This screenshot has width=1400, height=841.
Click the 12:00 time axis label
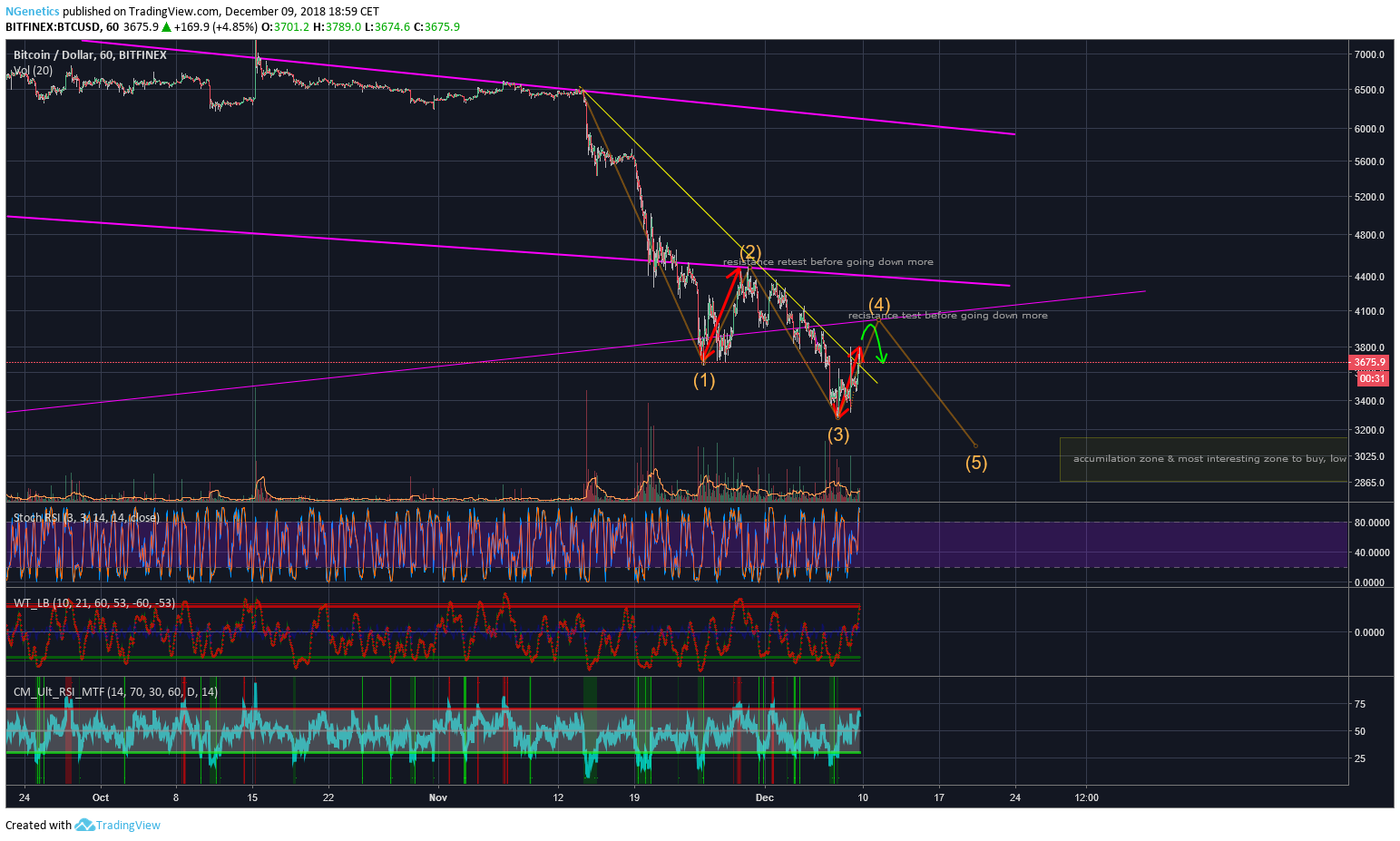tap(1086, 798)
